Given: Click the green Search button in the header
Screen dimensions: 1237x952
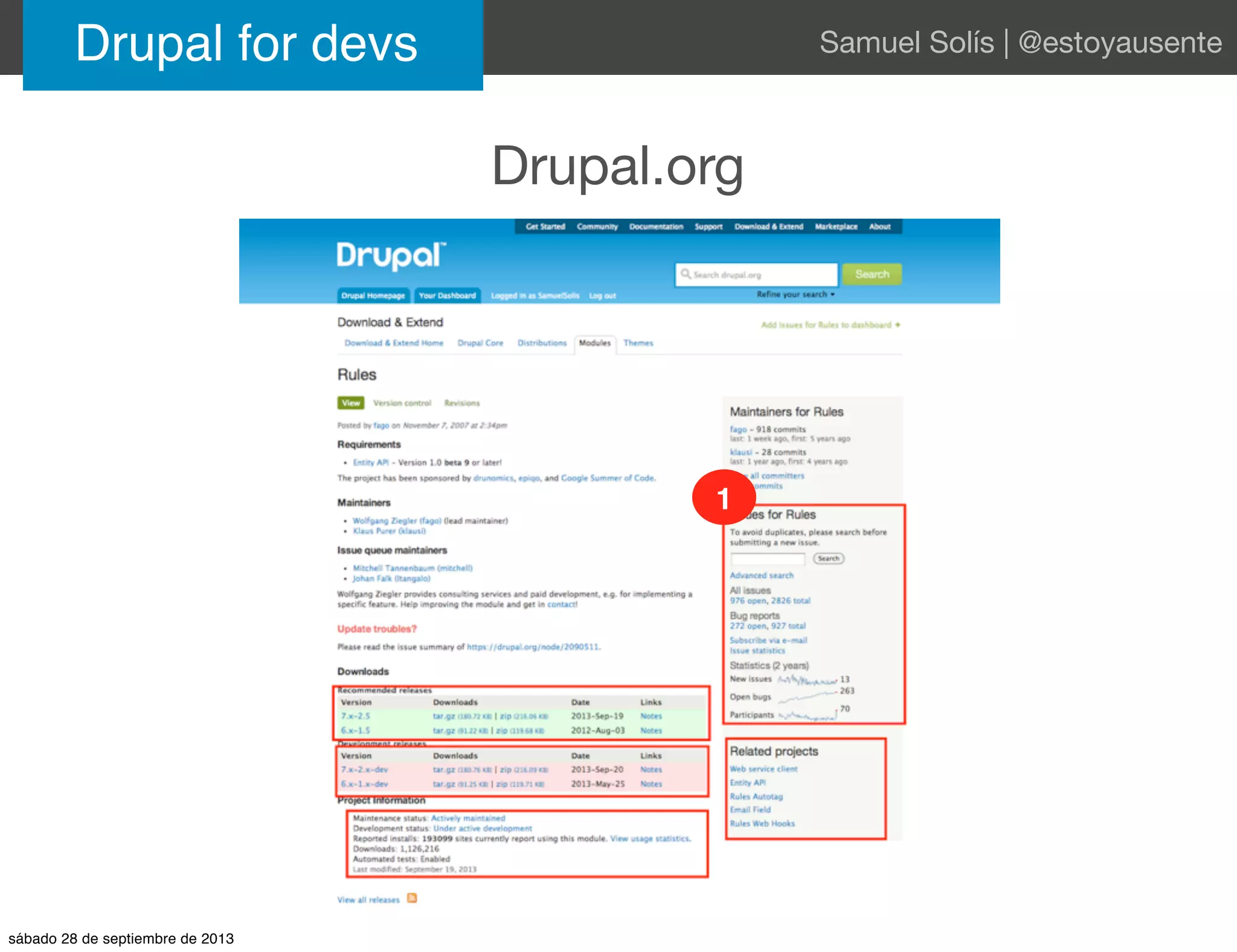Looking at the screenshot, I should coord(872,274).
